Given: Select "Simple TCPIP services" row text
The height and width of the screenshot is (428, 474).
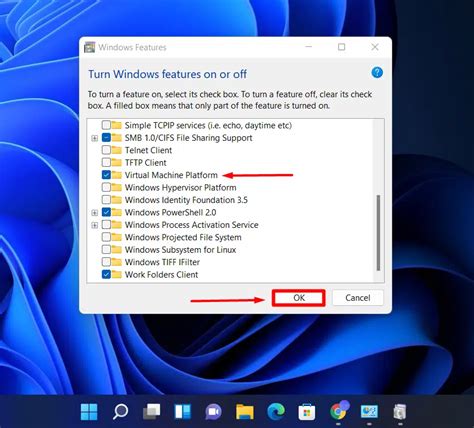Looking at the screenshot, I should (x=208, y=125).
